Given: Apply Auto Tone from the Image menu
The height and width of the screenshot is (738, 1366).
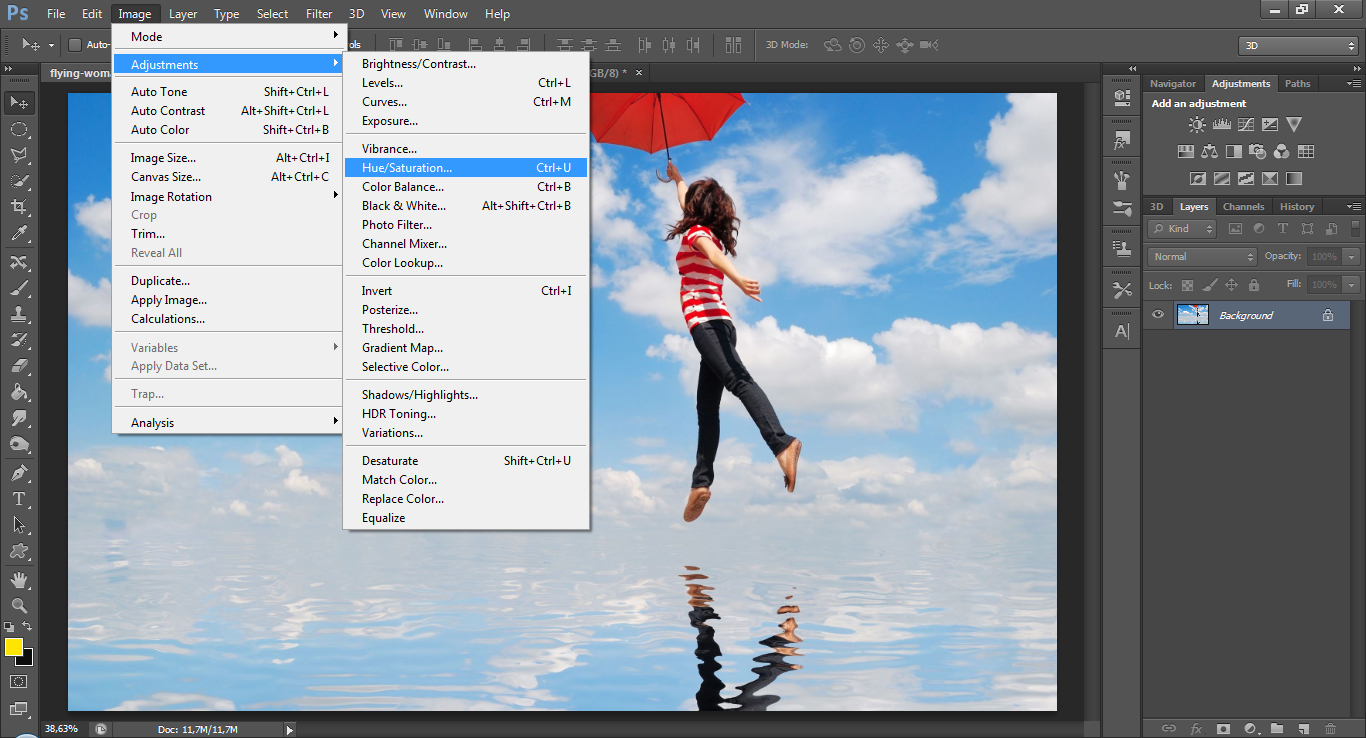Looking at the screenshot, I should [x=159, y=91].
